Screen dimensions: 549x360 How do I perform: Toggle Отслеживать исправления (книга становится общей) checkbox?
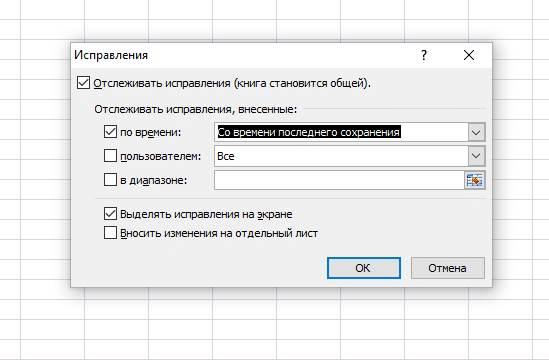pos(83,83)
